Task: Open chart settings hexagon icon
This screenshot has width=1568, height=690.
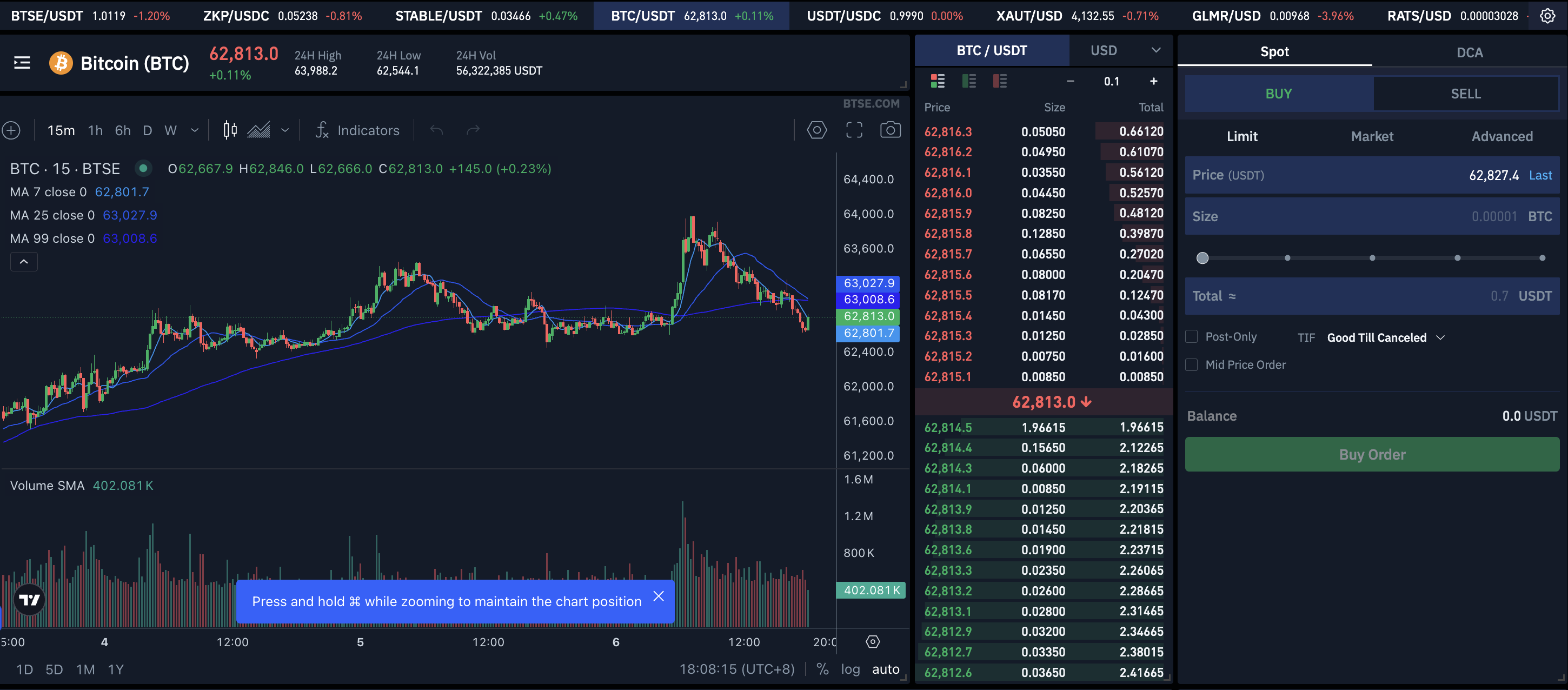Action: (817, 130)
